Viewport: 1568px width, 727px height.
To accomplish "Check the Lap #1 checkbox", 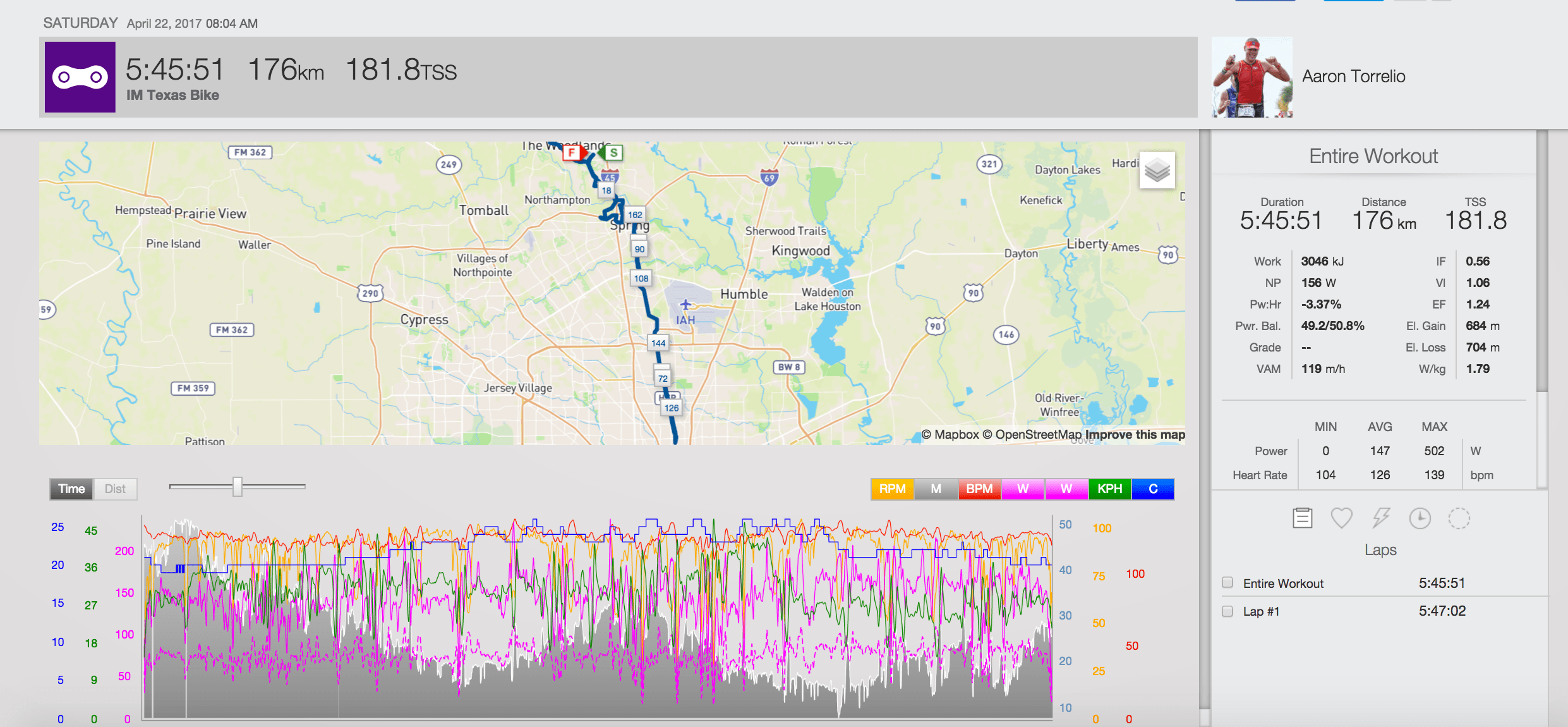I will coord(1227,611).
